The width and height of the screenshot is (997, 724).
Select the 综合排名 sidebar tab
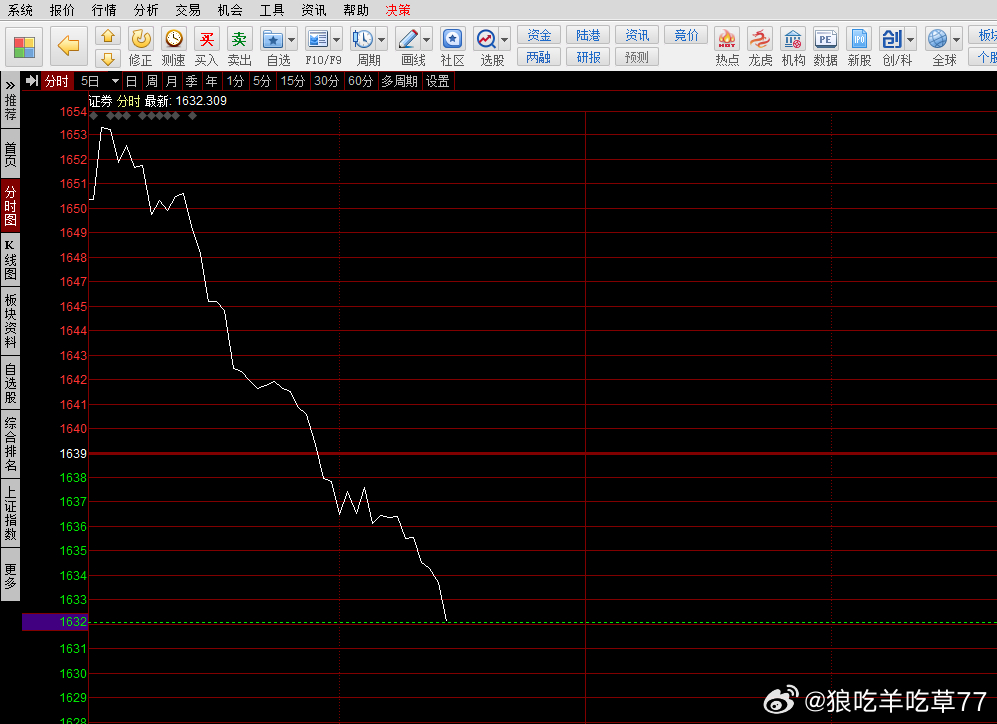(10, 444)
